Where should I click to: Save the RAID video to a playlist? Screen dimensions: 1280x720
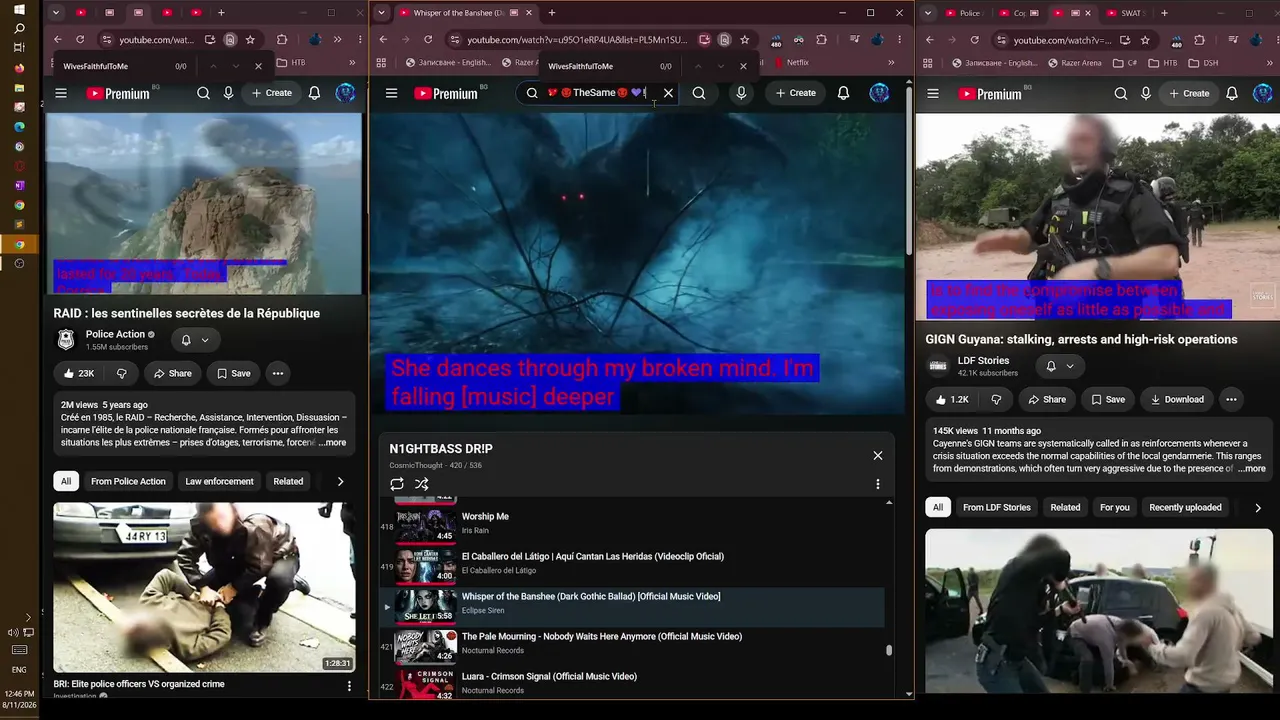[x=233, y=373]
